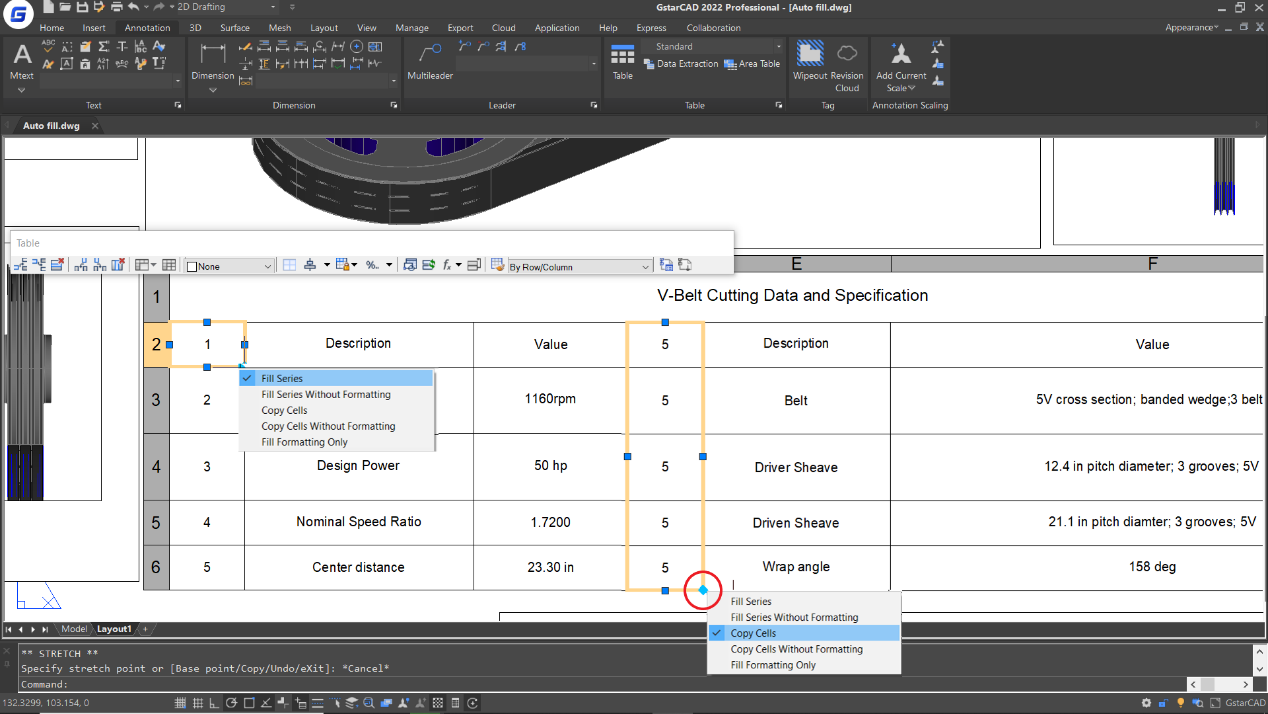This screenshot has height=714, width=1268.
Task: Click the Area Table button
Action: [x=752, y=64]
